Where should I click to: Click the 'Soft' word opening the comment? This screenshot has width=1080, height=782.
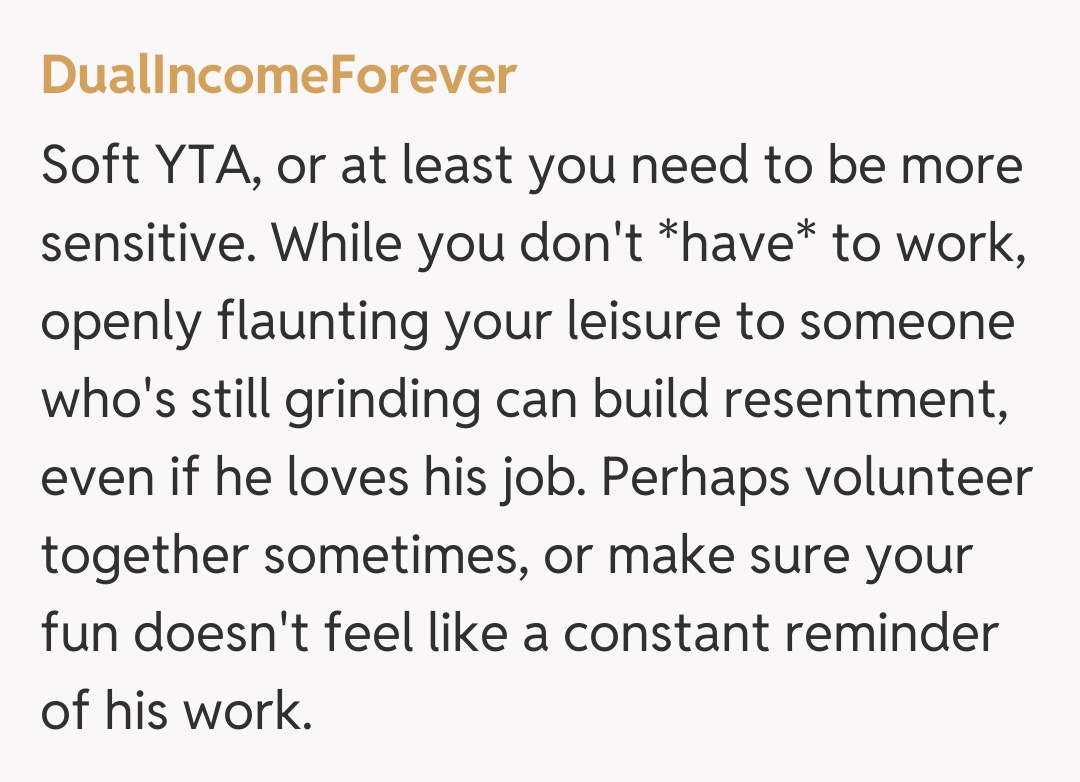[91, 167]
